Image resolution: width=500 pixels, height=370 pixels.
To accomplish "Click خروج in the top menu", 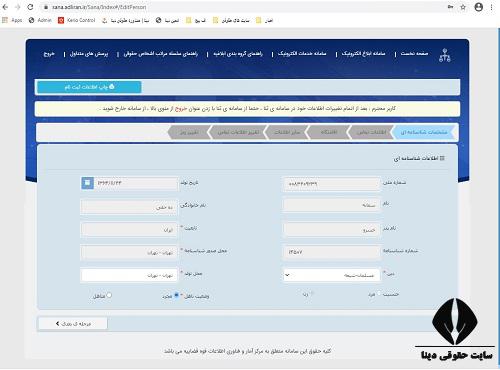I will pyautogui.click(x=49, y=54).
